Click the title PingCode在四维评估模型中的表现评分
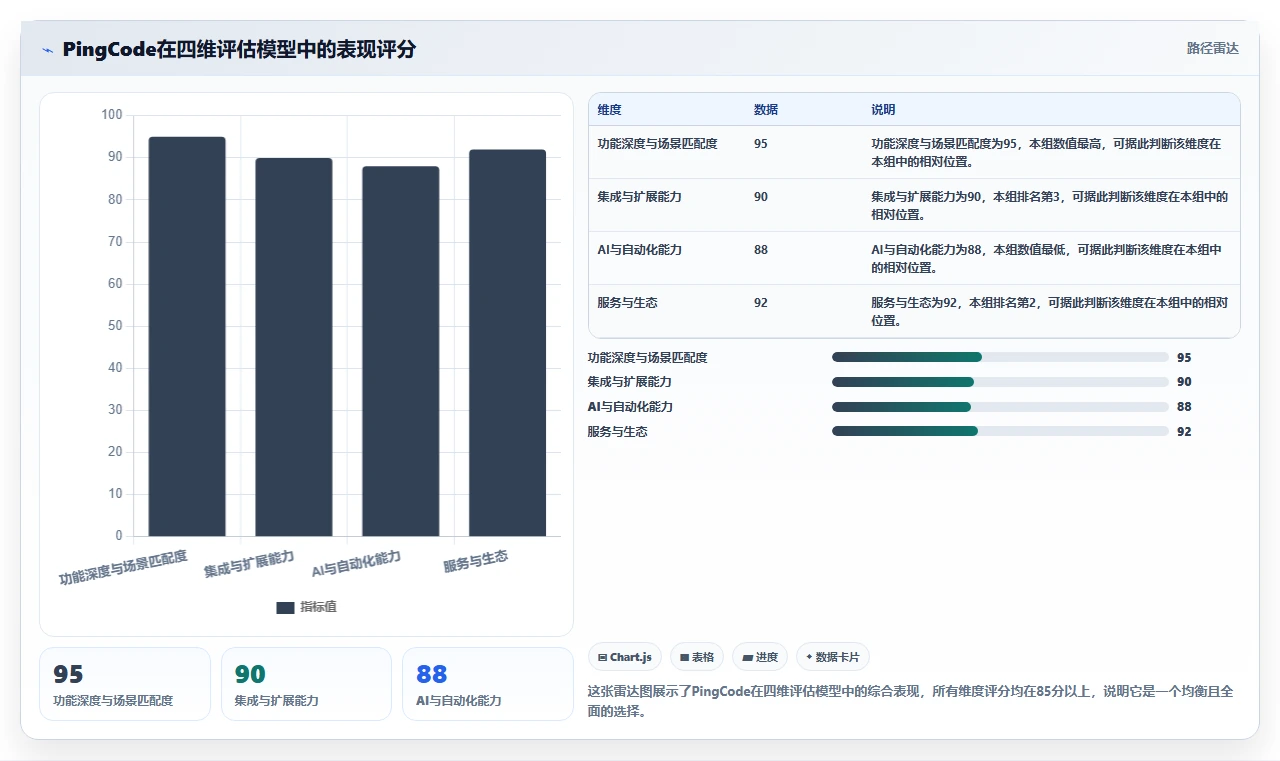 click(239, 49)
